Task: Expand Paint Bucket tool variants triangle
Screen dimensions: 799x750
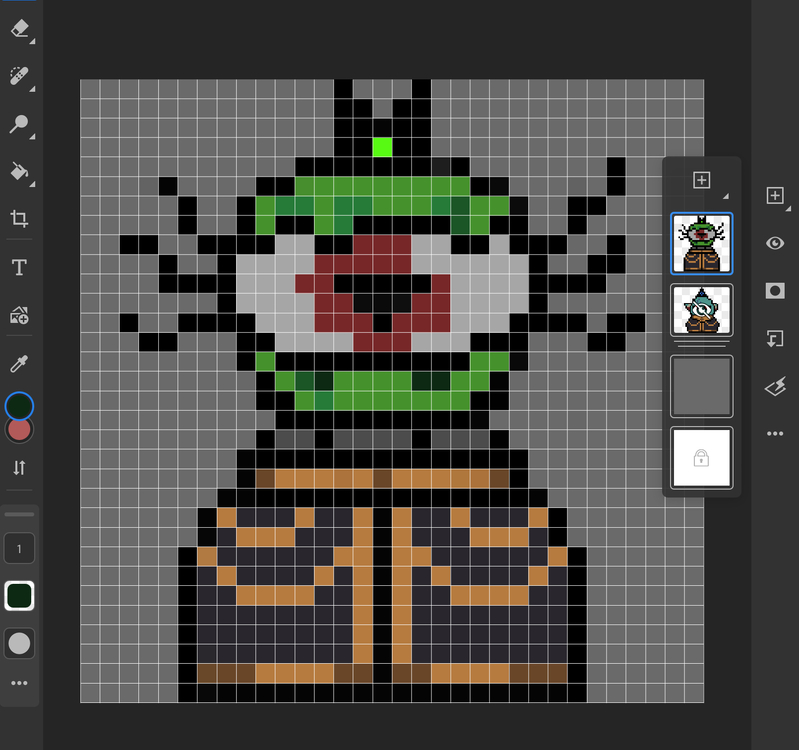Action: tap(32, 184)
